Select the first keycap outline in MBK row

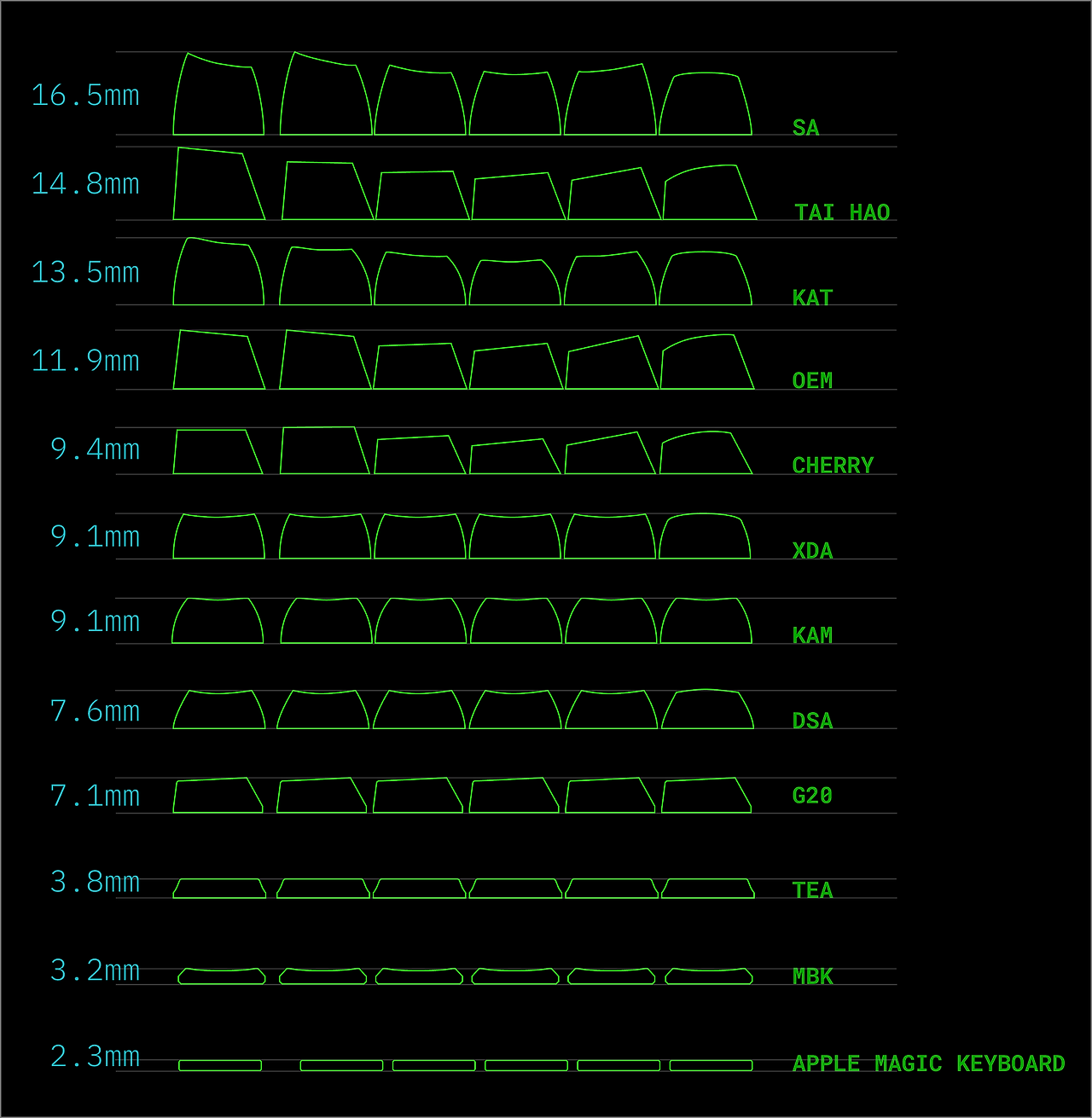222,976
